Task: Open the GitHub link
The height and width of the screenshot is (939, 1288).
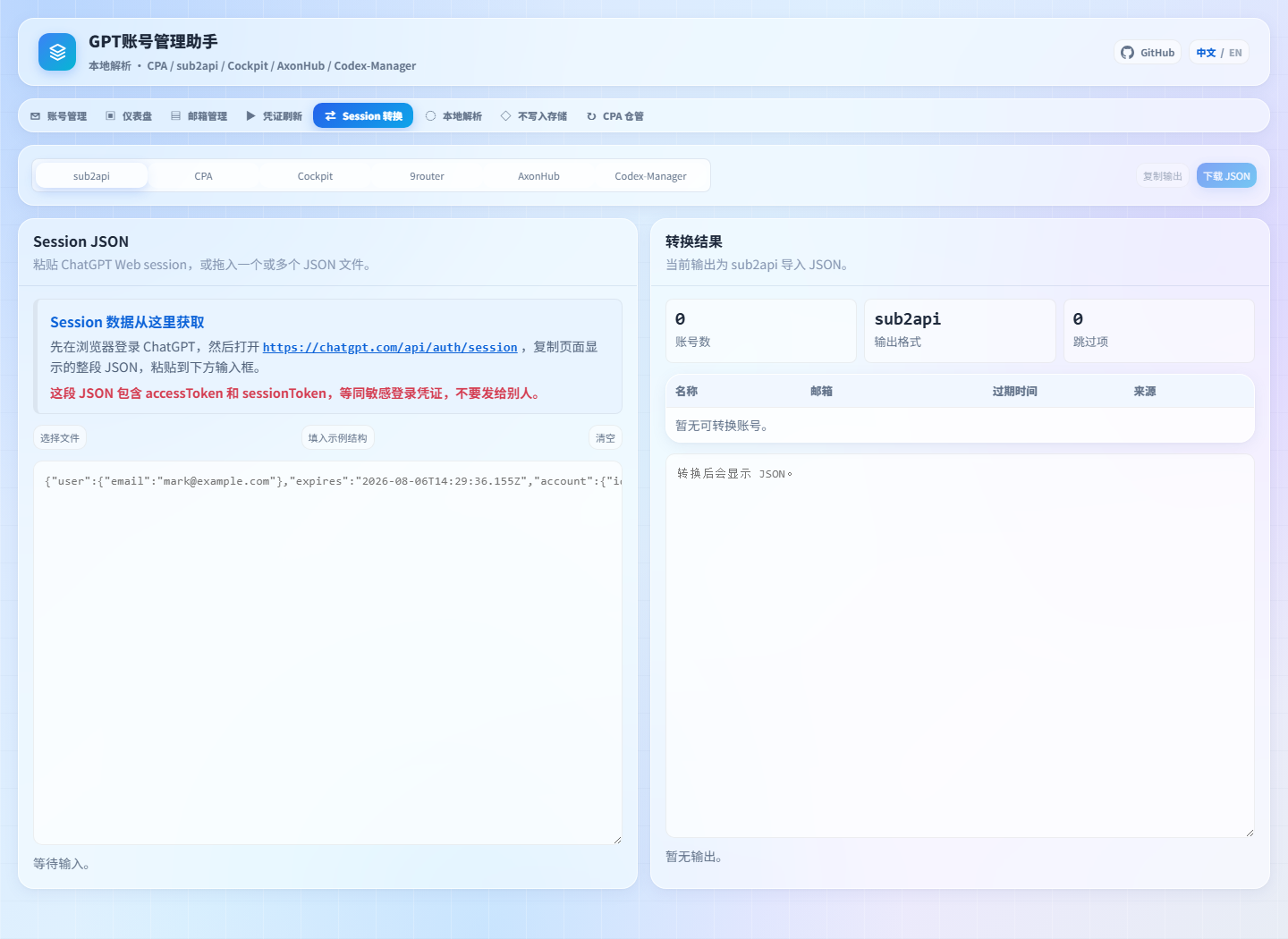Action: [x=1148, y=53]
